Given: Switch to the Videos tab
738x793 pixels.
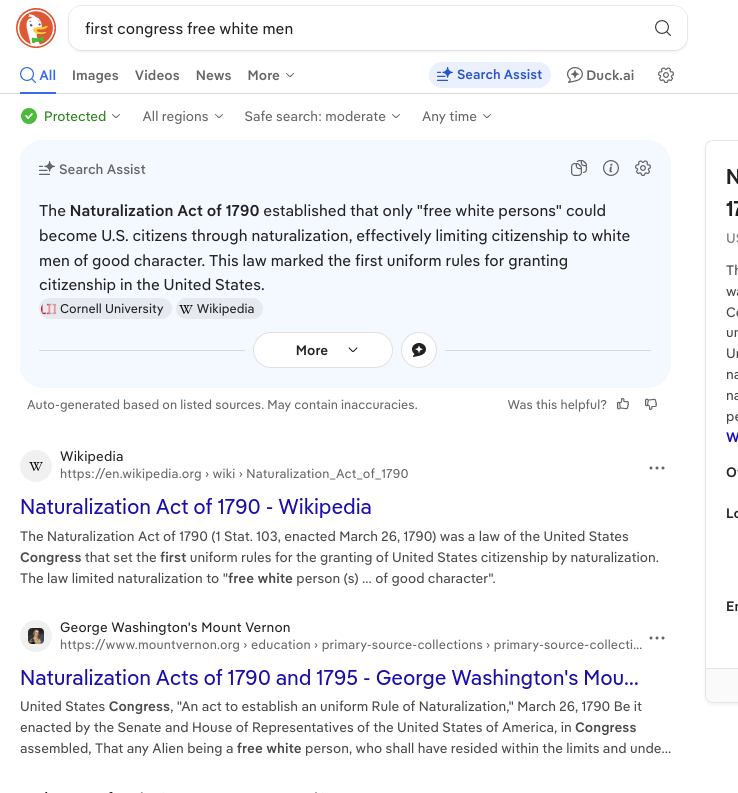Looking at the screenshot, I should (157, 75).
